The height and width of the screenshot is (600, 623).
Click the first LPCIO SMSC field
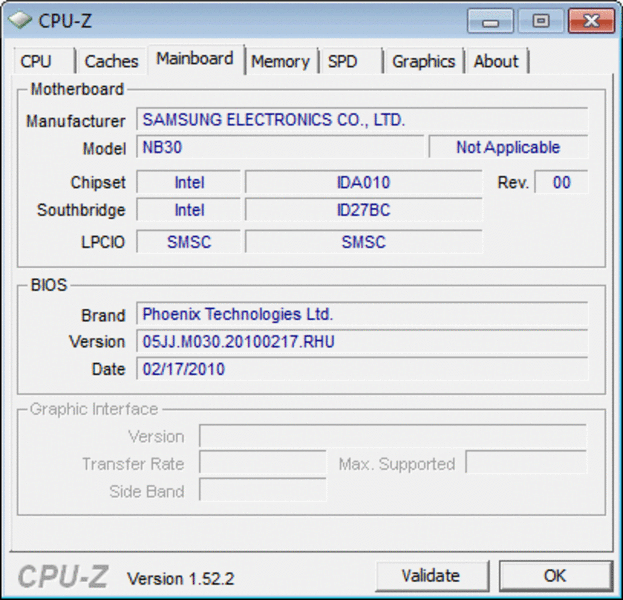[x=189, y=242]
